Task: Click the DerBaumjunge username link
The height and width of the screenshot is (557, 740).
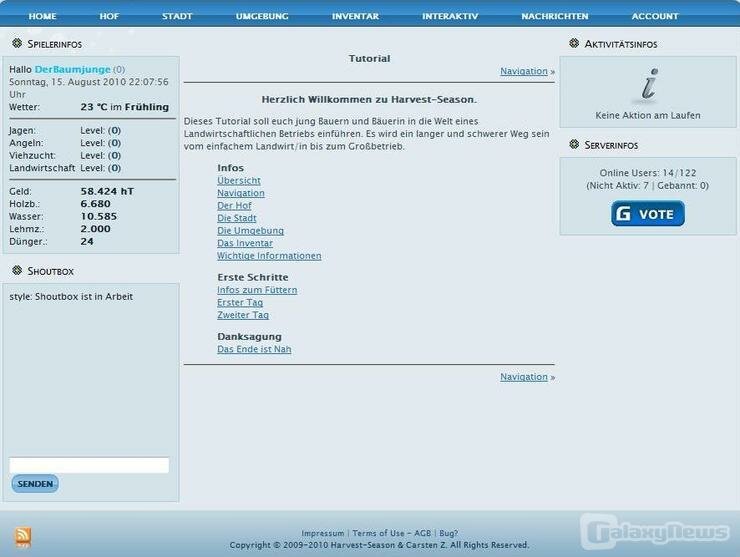Action: coord(72,70)
